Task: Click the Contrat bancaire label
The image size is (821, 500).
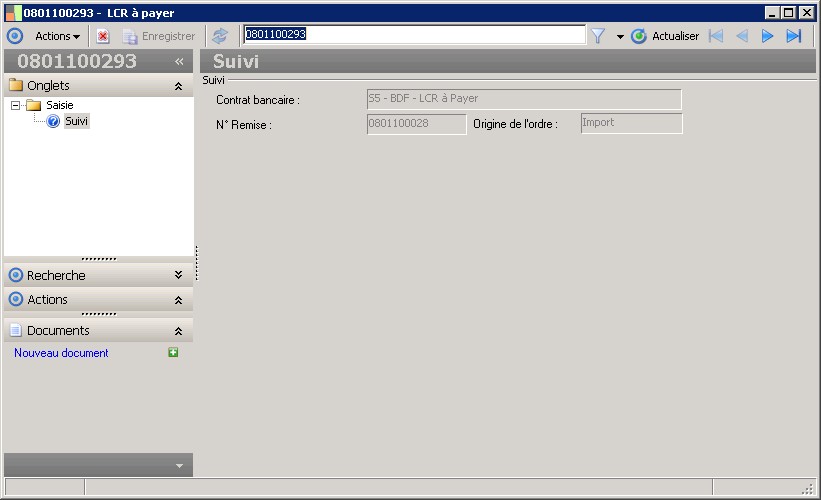Action: (x=258, y=100)
